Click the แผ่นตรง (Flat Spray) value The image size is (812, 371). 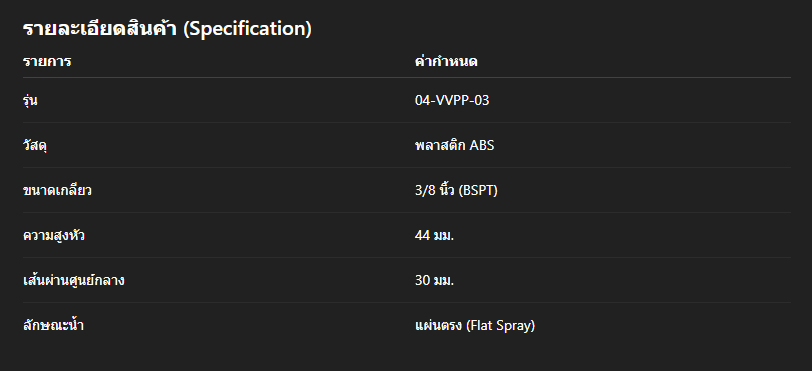tap(475, 325)
